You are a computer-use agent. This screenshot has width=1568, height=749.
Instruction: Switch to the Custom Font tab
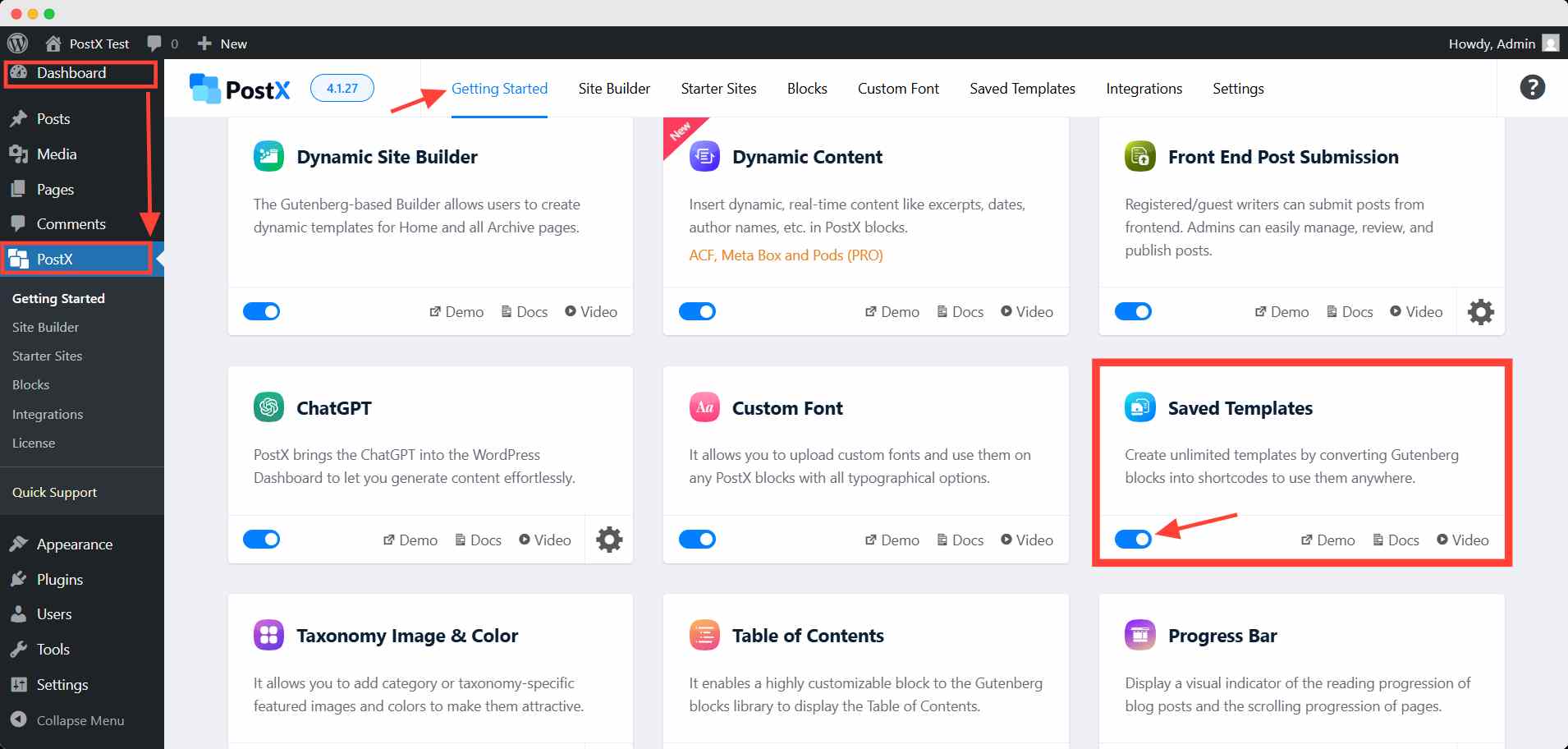click(x=898, y=89)
